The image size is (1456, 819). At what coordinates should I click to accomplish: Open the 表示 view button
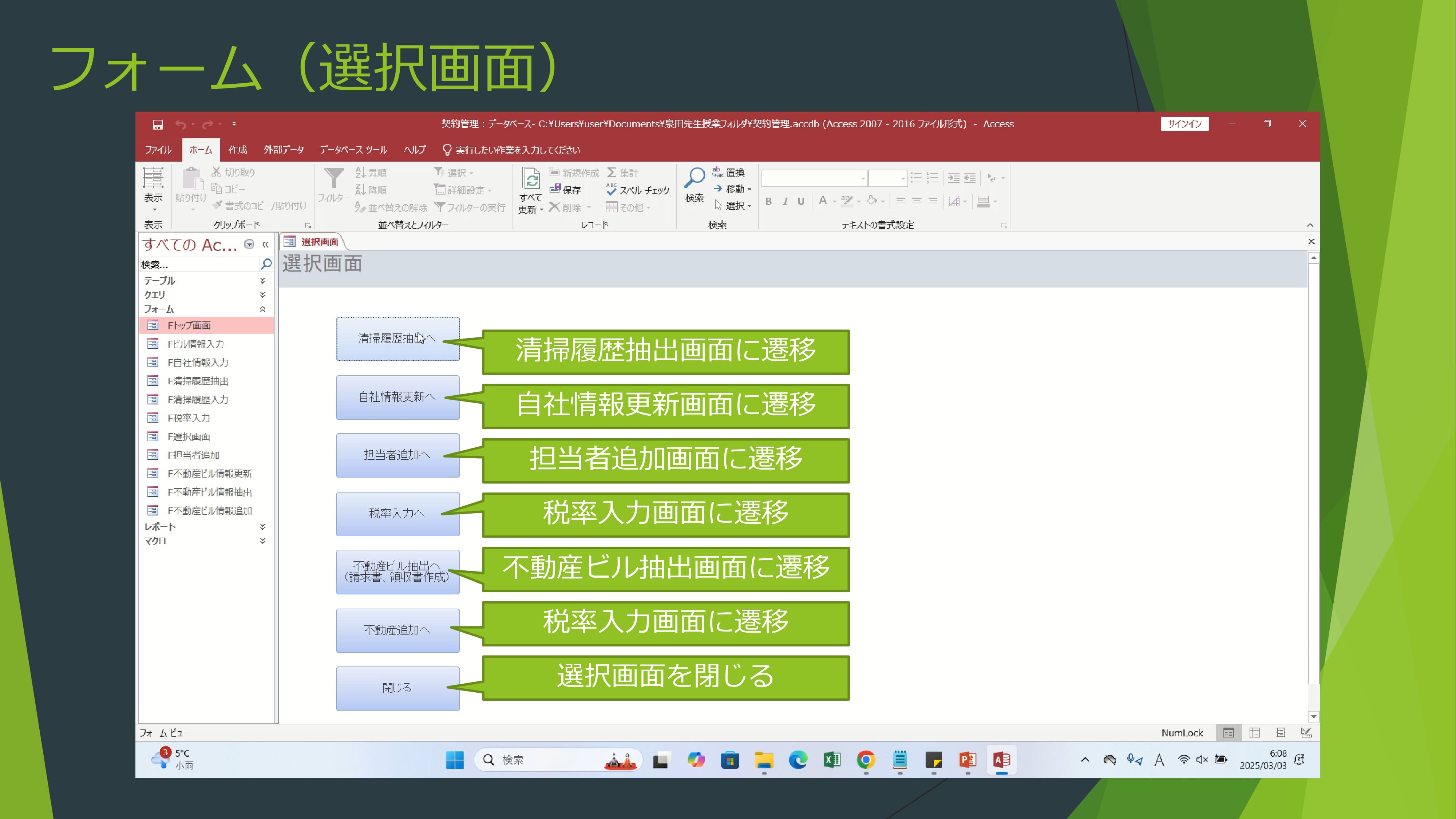153,190
